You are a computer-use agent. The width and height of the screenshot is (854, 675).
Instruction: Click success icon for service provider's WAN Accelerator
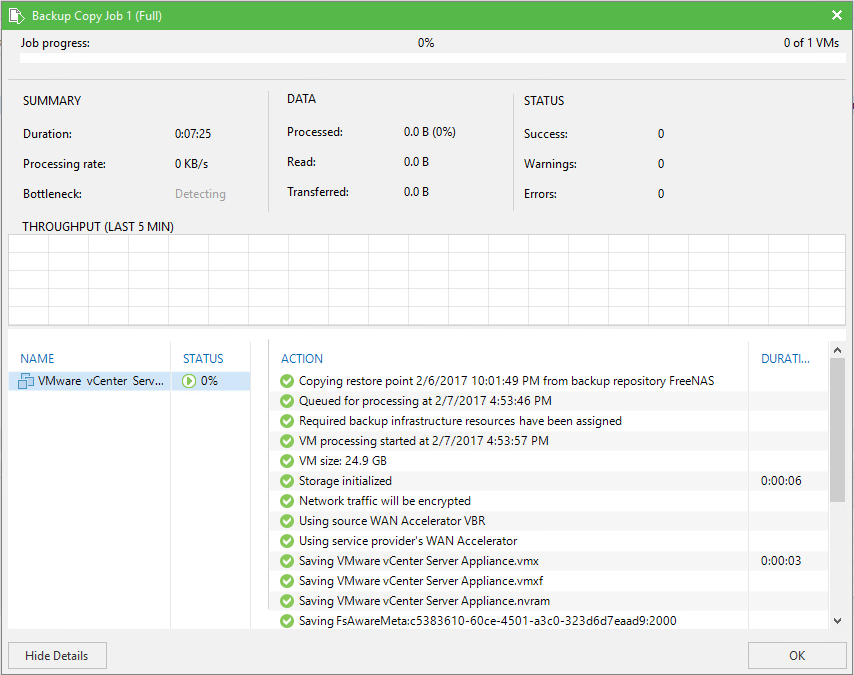click(287, 541)
